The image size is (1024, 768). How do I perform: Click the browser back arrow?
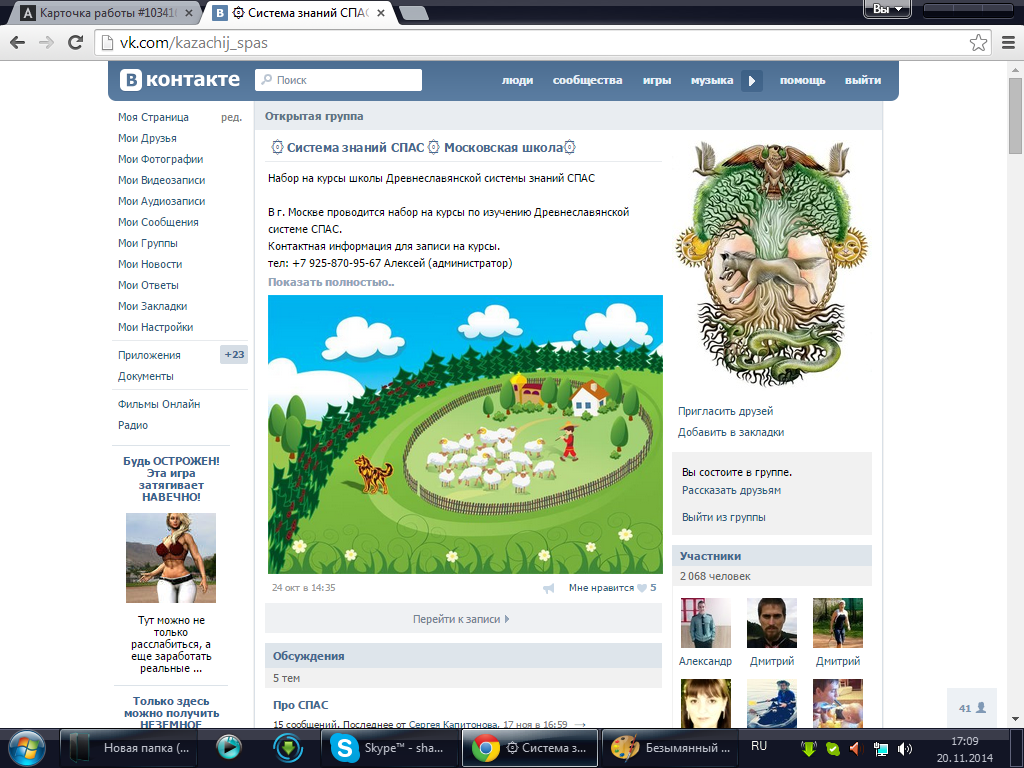pyautogui.click(x=18, y=43)
